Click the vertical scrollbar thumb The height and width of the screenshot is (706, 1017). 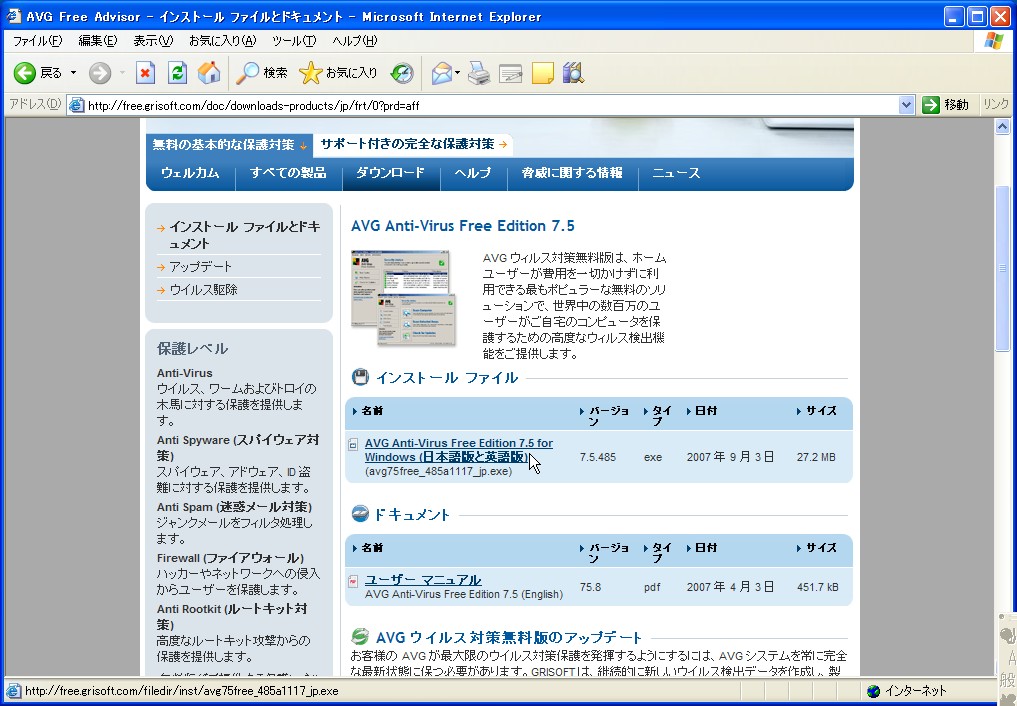(x=1003, y=268)
